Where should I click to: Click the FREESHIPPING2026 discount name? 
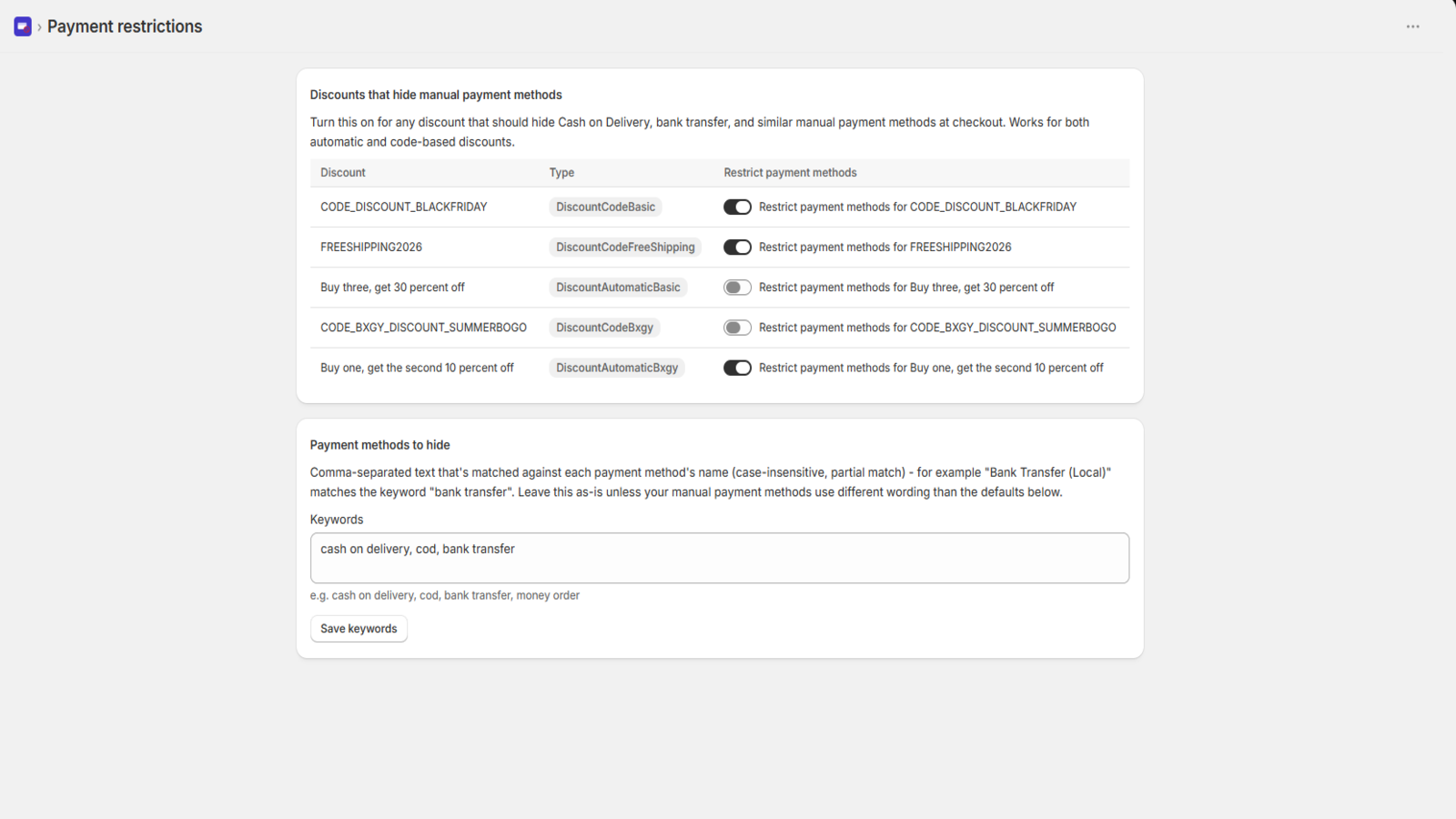click(x=371, y=248)
